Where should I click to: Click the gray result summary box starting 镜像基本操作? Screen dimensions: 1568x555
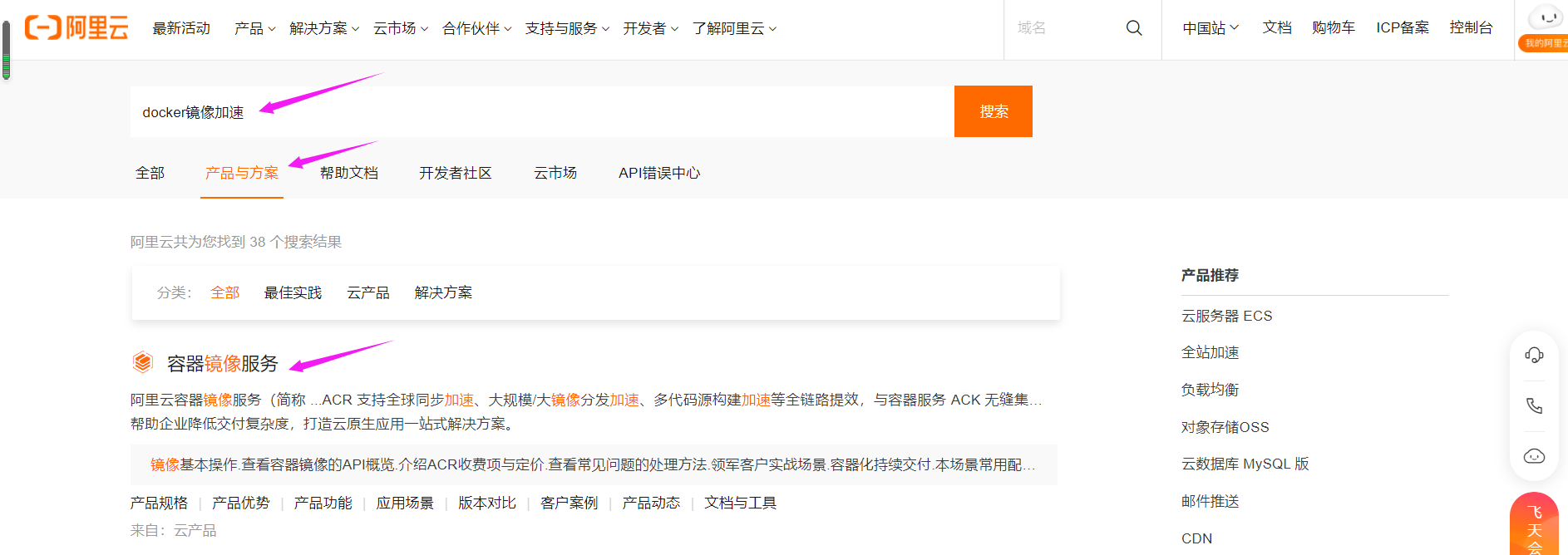[594, 464]
